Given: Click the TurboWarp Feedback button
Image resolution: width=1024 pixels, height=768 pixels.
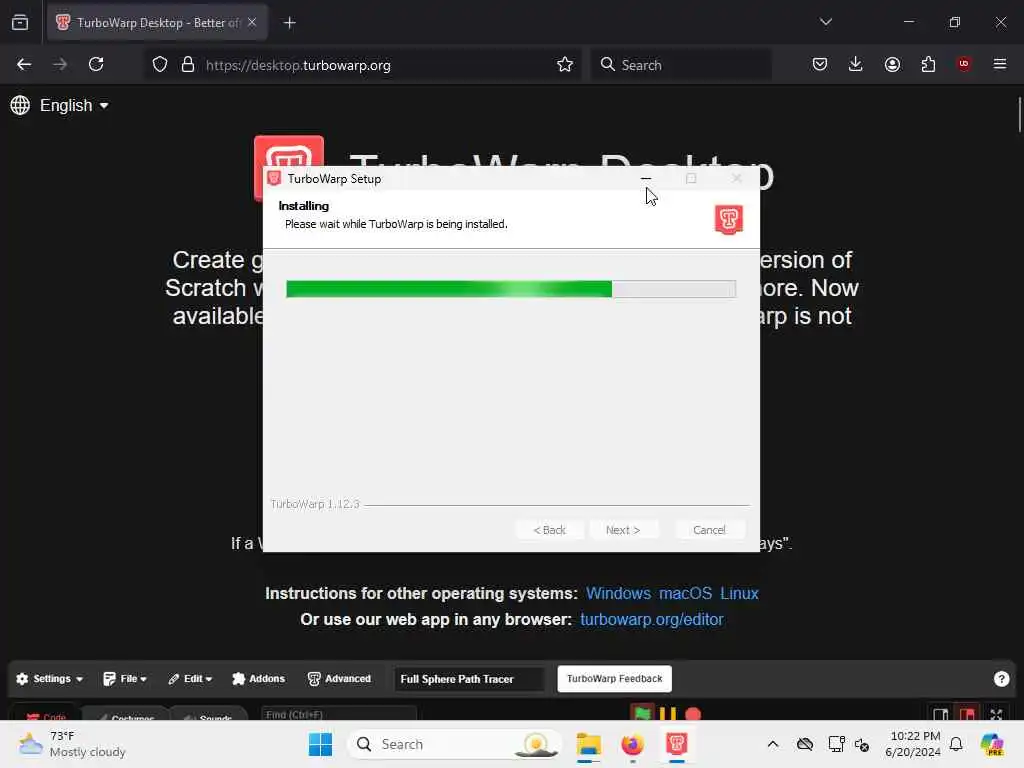Looking at the screenshot, I should (615, 679).
